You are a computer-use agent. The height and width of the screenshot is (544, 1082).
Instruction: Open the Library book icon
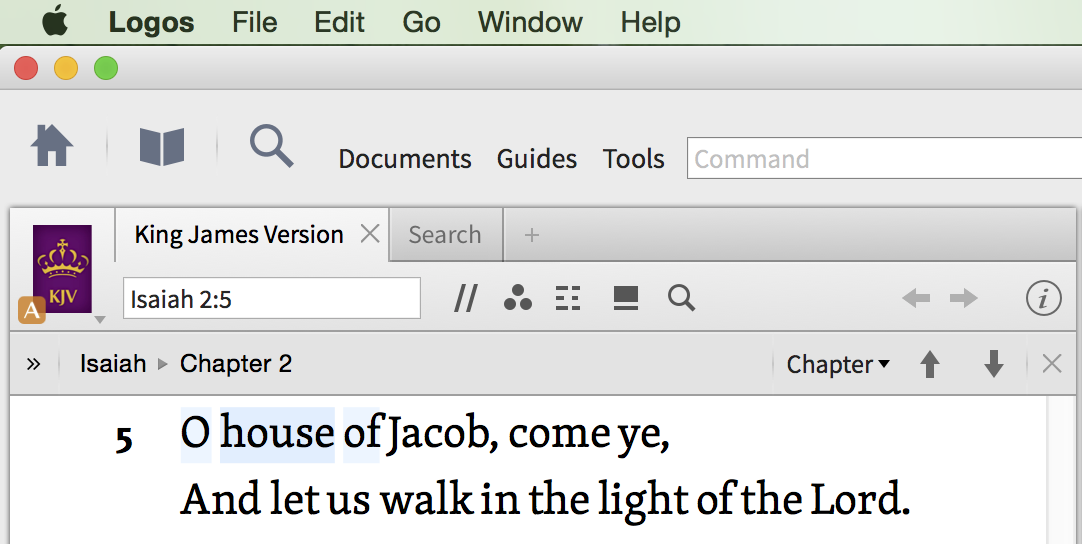coord(161,146)
